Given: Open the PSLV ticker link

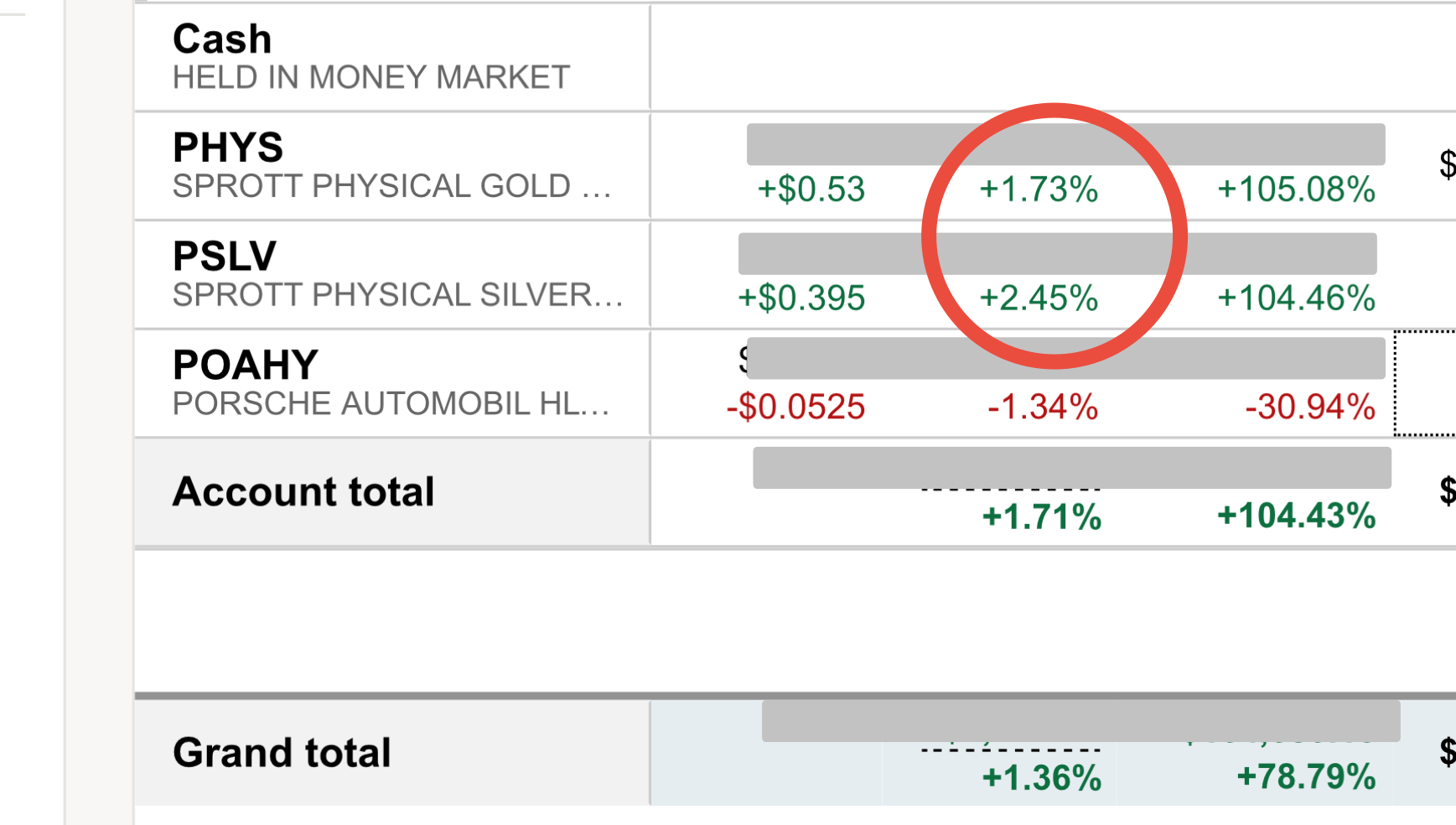Looking at the screenshot, I should tap(225, 257).
